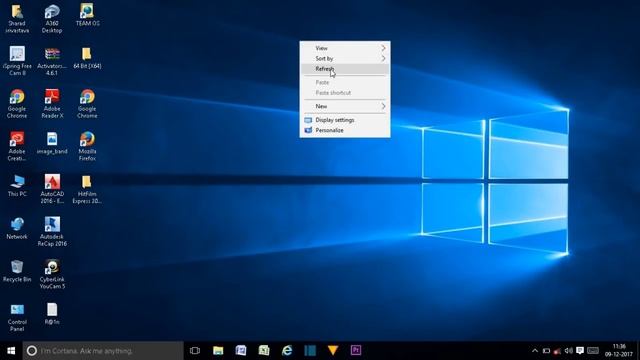Screen dimensions: 640x360
Task: Choose Refresh from the context menu
Action: [x=345, y=69]
